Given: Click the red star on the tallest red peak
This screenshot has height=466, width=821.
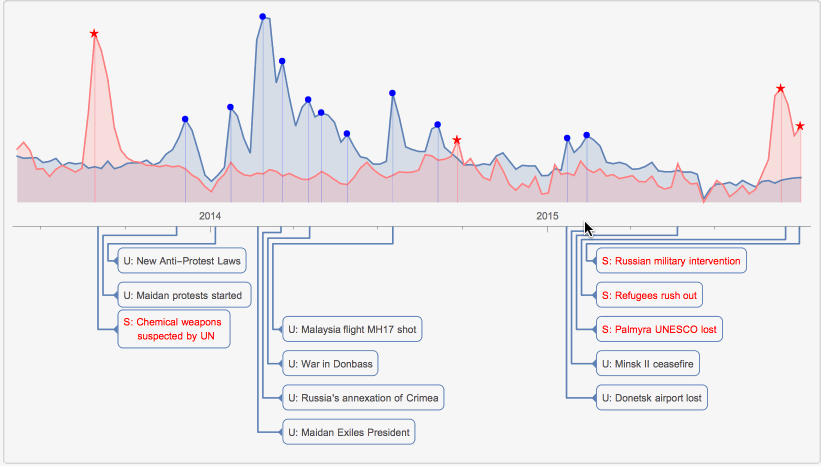Looking at the screenshot, I should point(94,34).
